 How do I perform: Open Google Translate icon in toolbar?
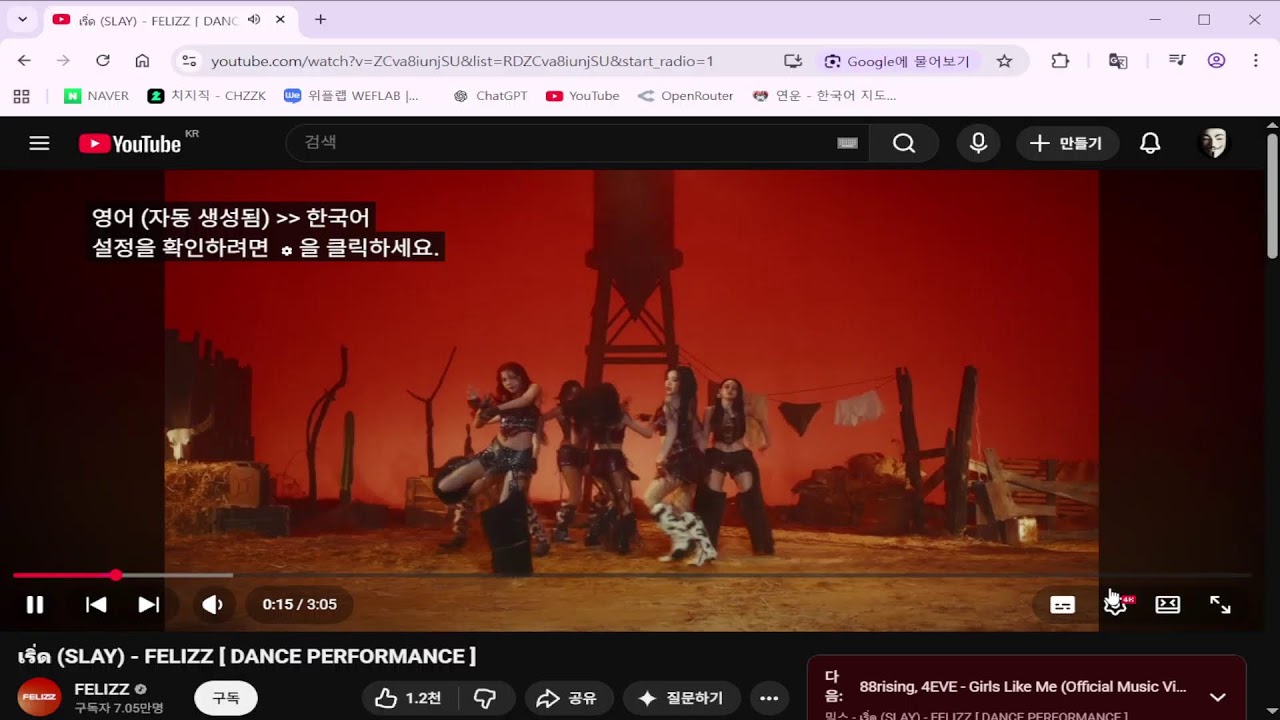pos(1118,61)
